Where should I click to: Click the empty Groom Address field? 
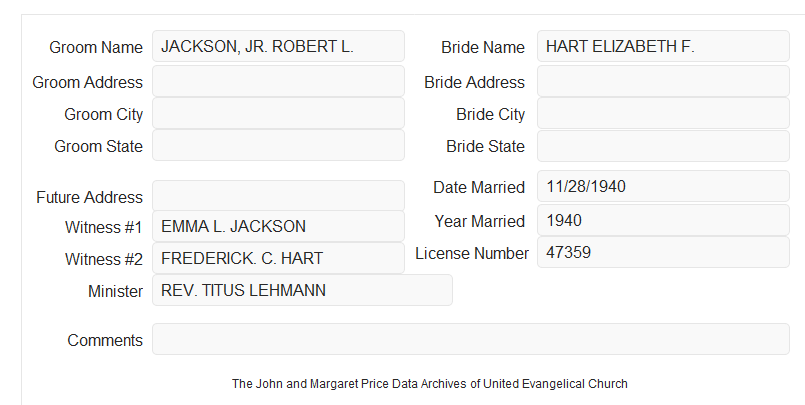[278, 81]
